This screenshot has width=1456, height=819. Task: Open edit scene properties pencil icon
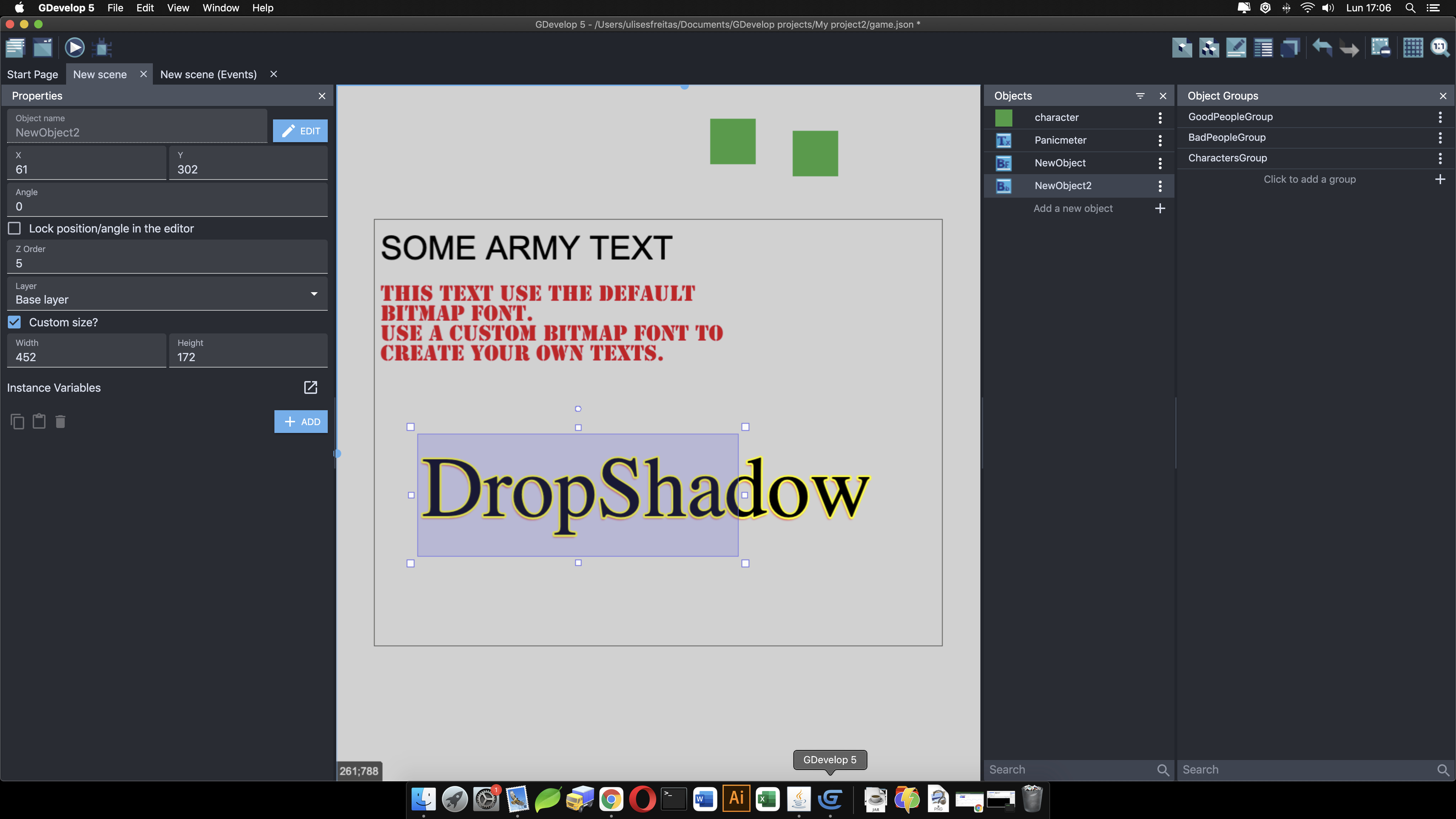(x=1236, y=48)
